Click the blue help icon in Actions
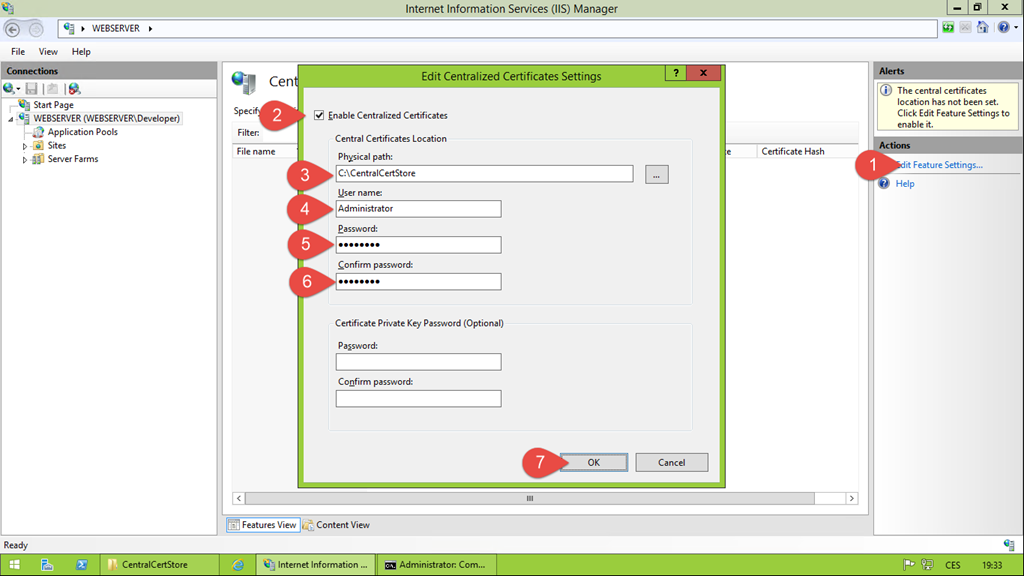Screen dimensions: 1024x576 click(x=884, y=184)
